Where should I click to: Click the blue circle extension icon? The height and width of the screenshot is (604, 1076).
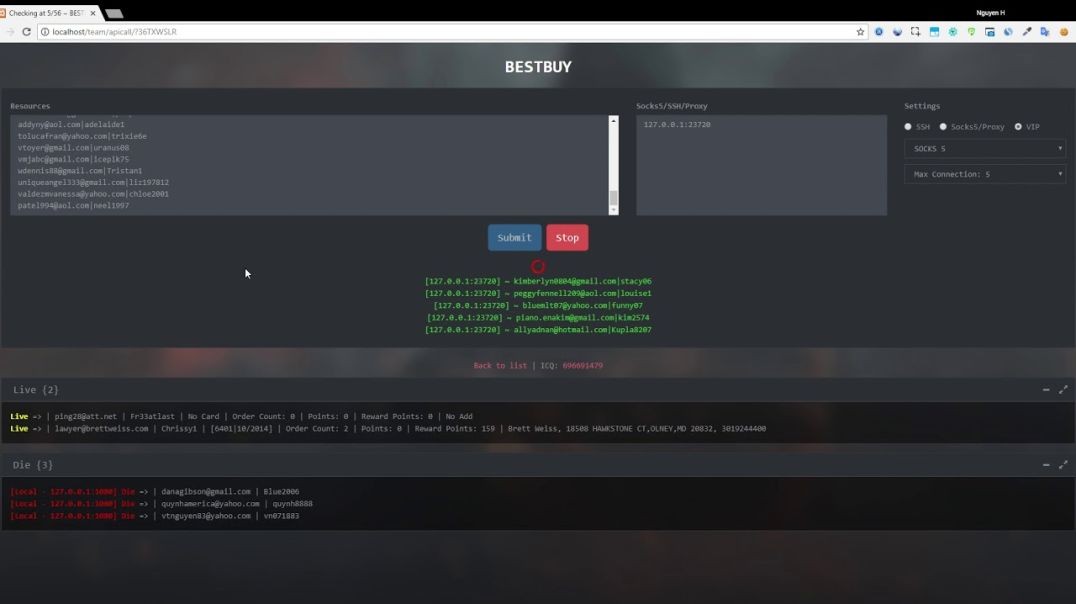879,32
